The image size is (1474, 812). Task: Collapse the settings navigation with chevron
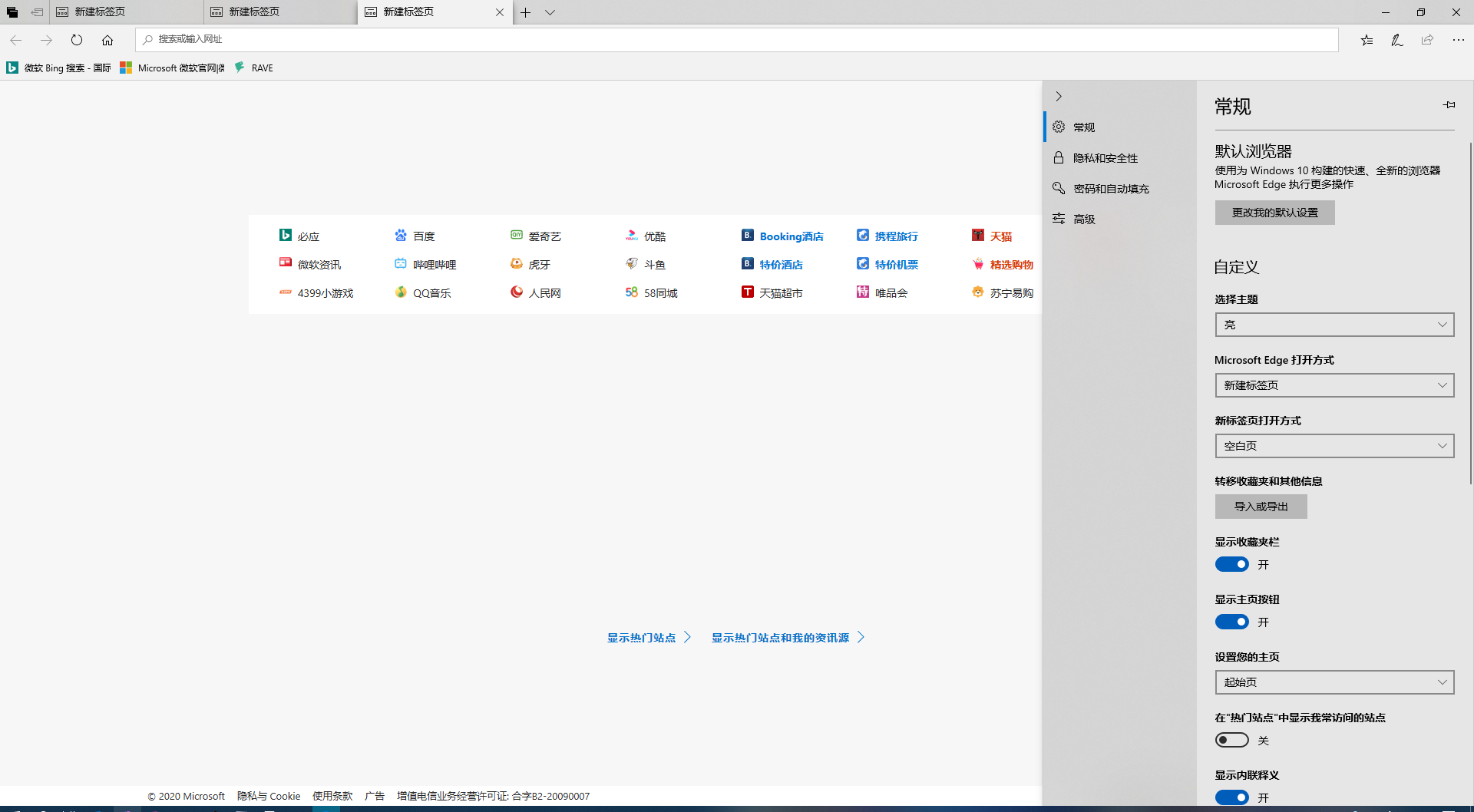[1059, 97]
